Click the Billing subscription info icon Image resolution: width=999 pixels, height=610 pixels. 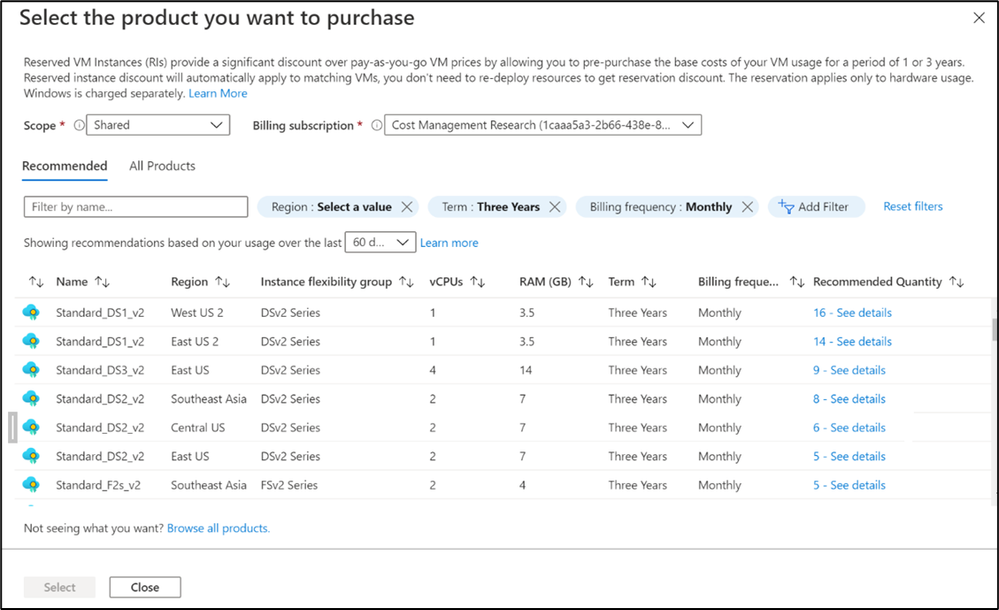pyautogui.click(x=376, y=125)
